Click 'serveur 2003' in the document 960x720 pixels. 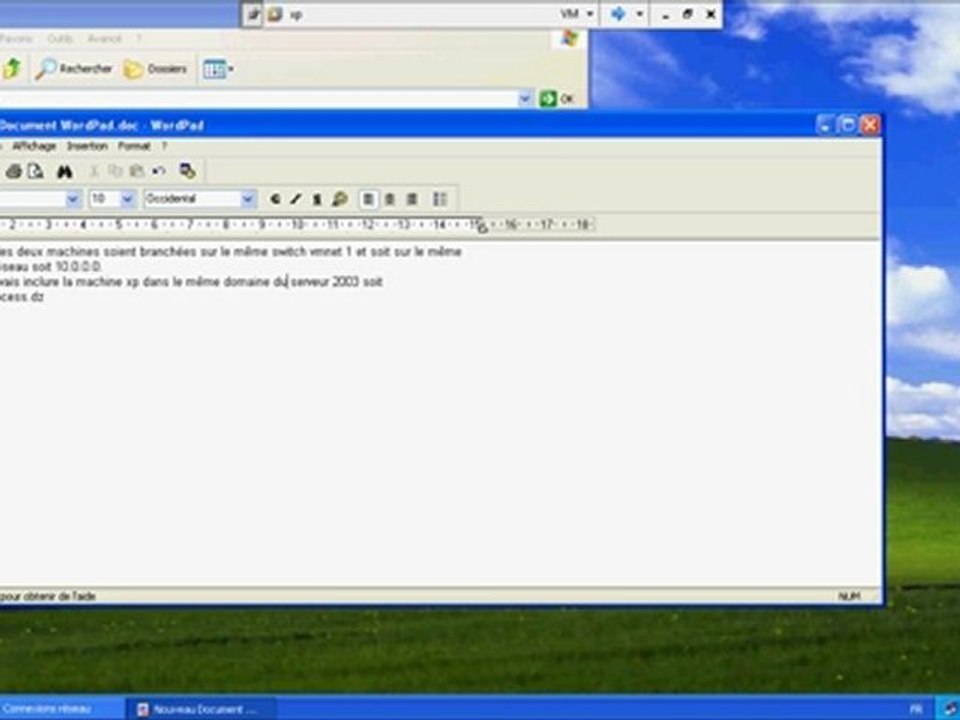324,282
